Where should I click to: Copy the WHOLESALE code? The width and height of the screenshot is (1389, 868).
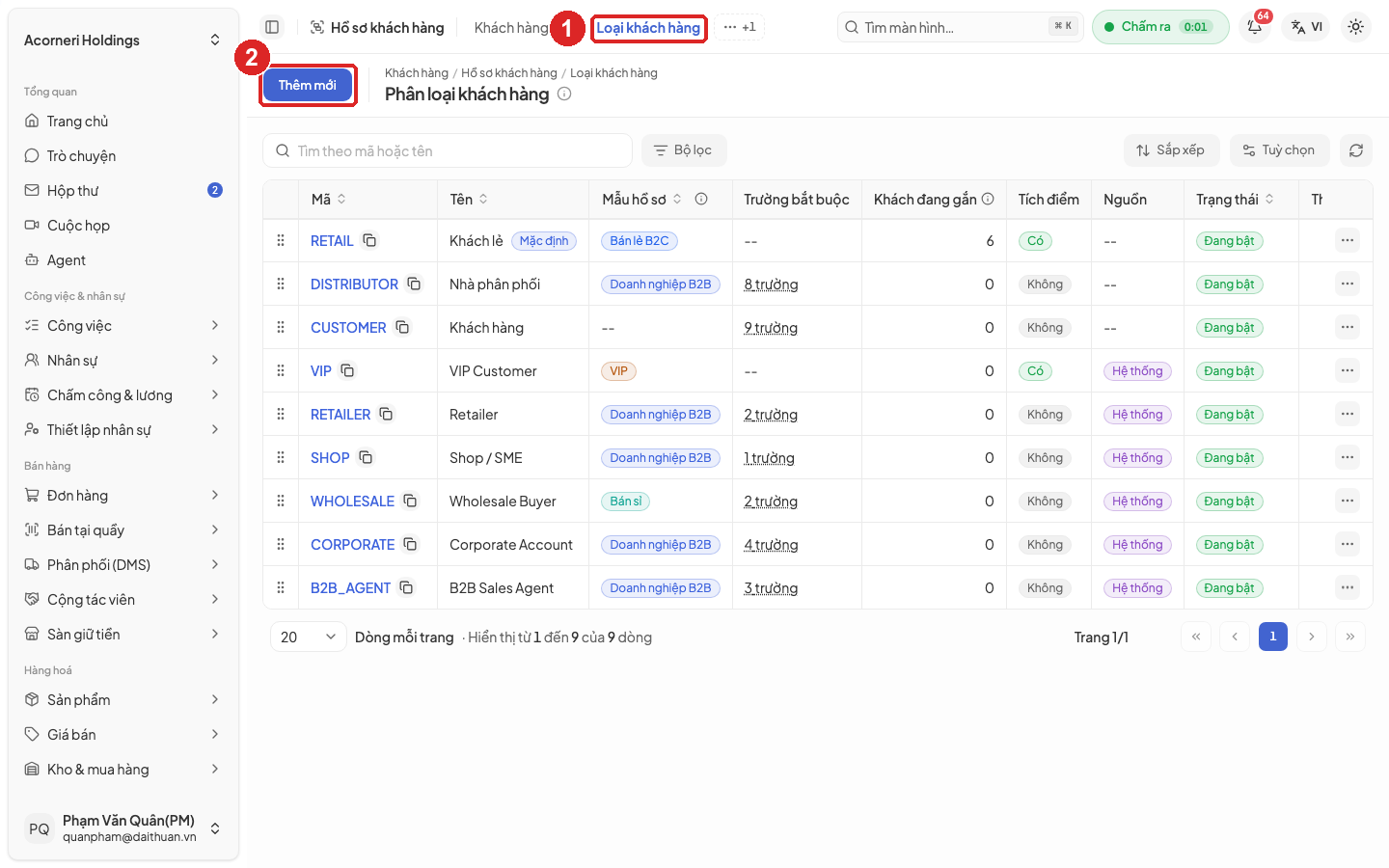pyautogui.click(x=410, y=501)
